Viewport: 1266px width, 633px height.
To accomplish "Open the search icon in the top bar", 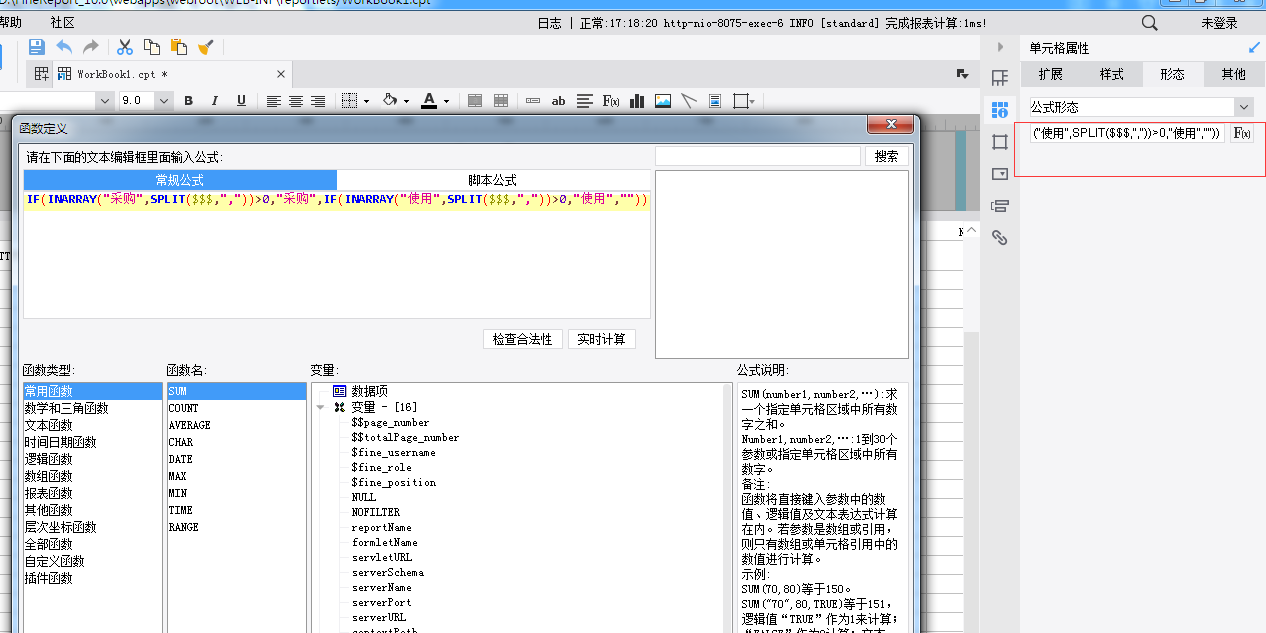I will 1150,23.
